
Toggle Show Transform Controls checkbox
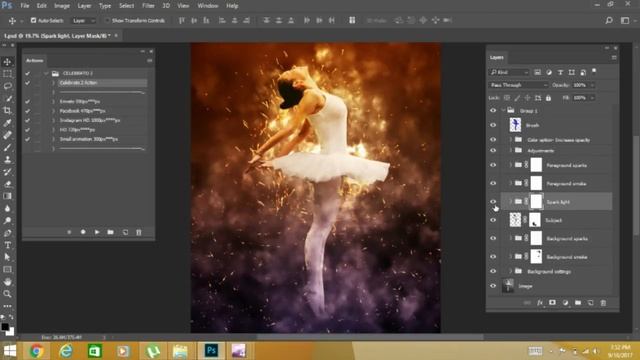(107, 20)
